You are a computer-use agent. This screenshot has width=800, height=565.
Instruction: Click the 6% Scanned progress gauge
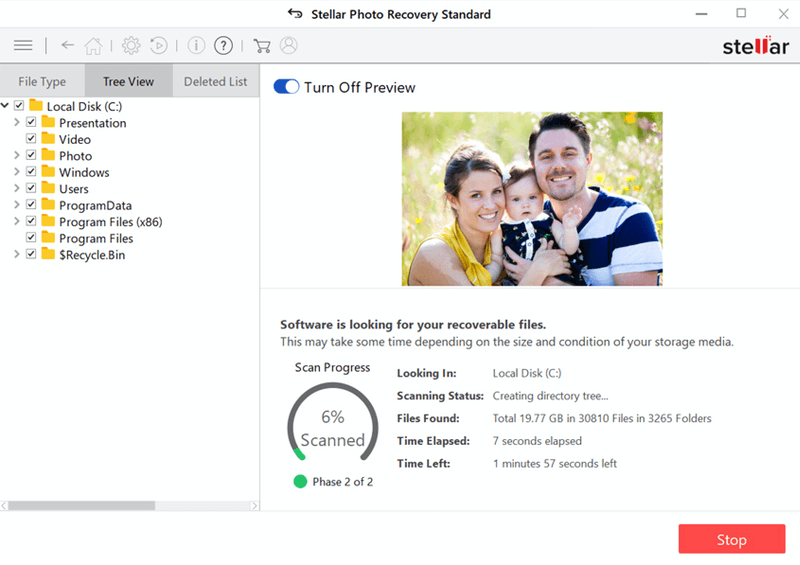(333, 423)
